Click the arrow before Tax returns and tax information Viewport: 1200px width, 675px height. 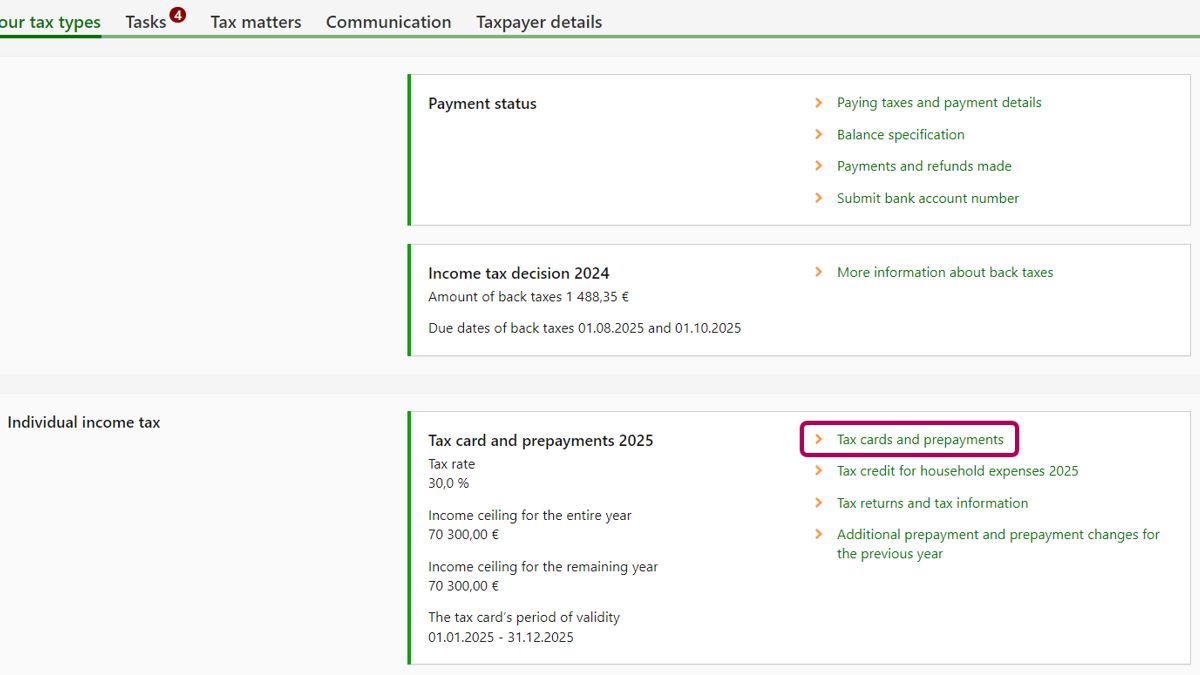pyautogui.click(x=818, y=503)
